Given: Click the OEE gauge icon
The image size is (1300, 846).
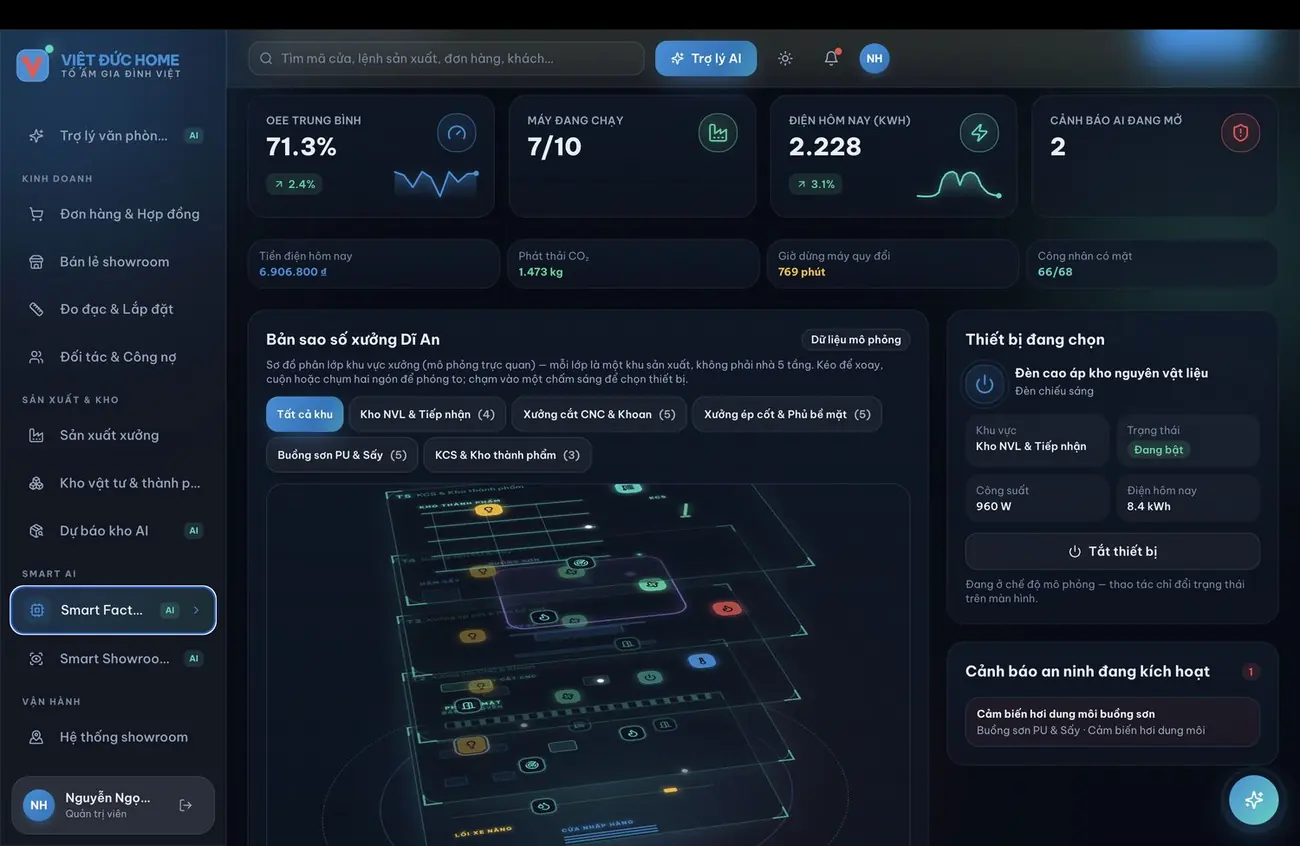Looking at the screenshot, I should click(x=456, y=133).
